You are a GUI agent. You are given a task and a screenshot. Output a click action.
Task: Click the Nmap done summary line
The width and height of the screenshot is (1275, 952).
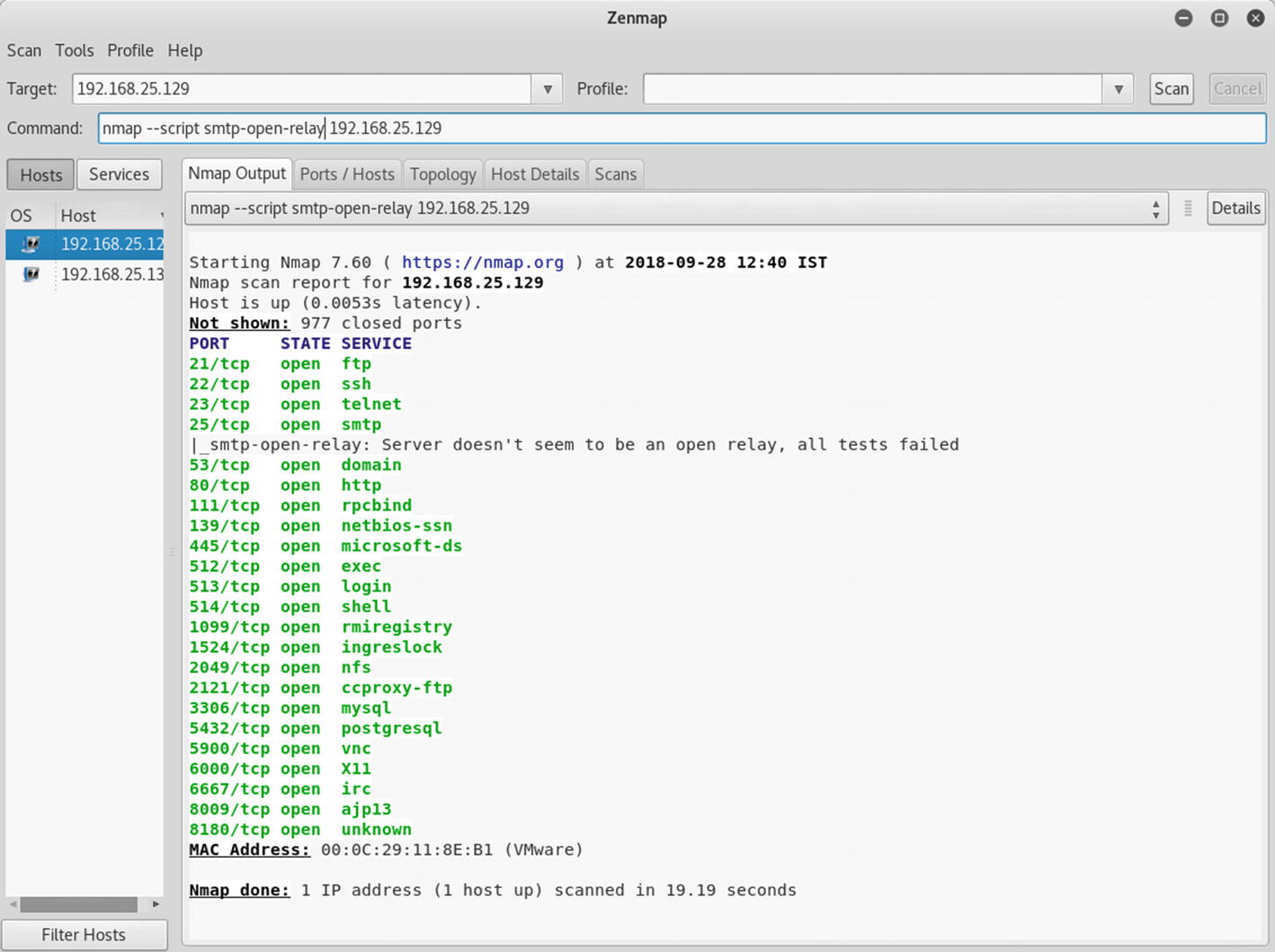click(x=493, y=890)
